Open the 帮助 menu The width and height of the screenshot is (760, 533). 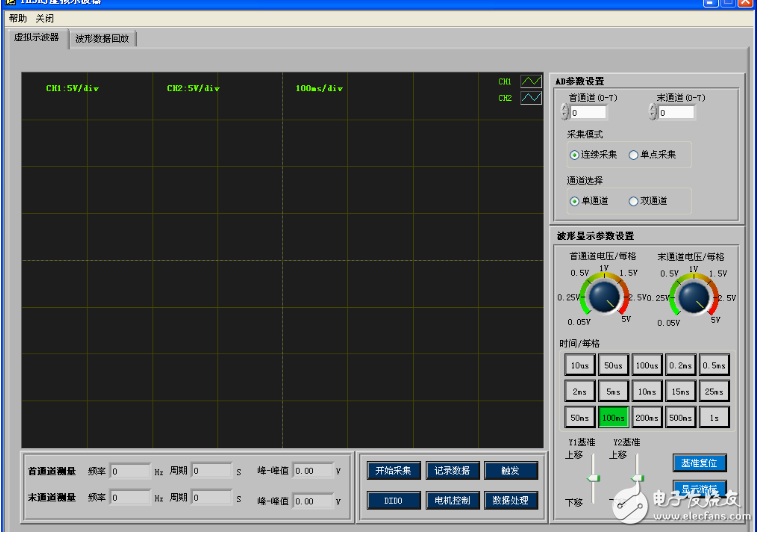(17, 18)
